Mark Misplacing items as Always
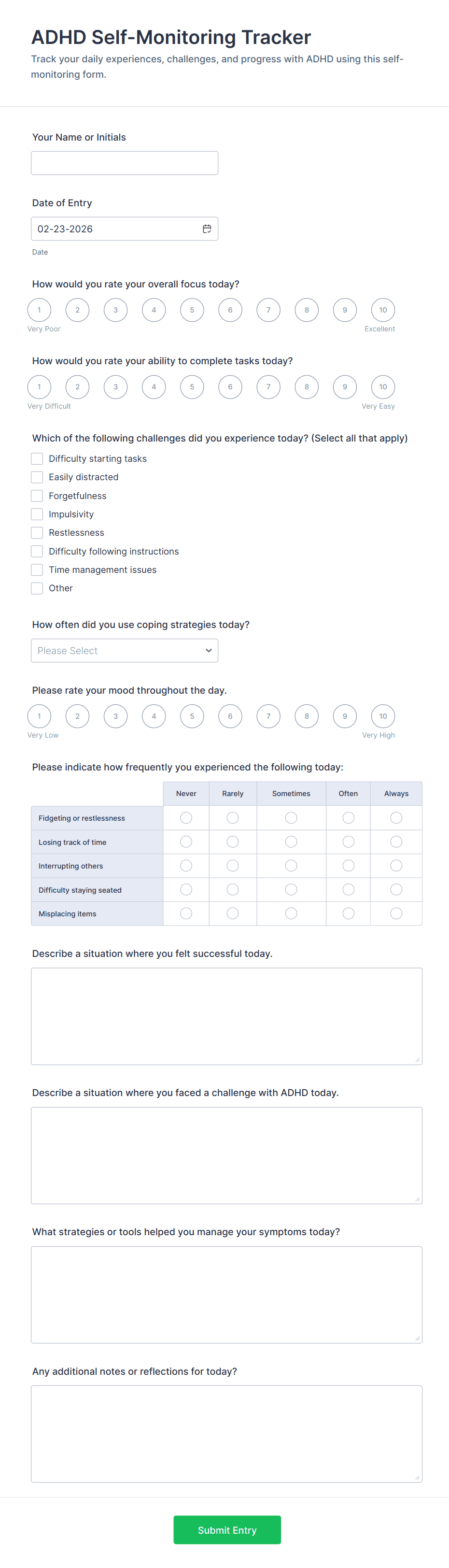 [x=396, y=913]
